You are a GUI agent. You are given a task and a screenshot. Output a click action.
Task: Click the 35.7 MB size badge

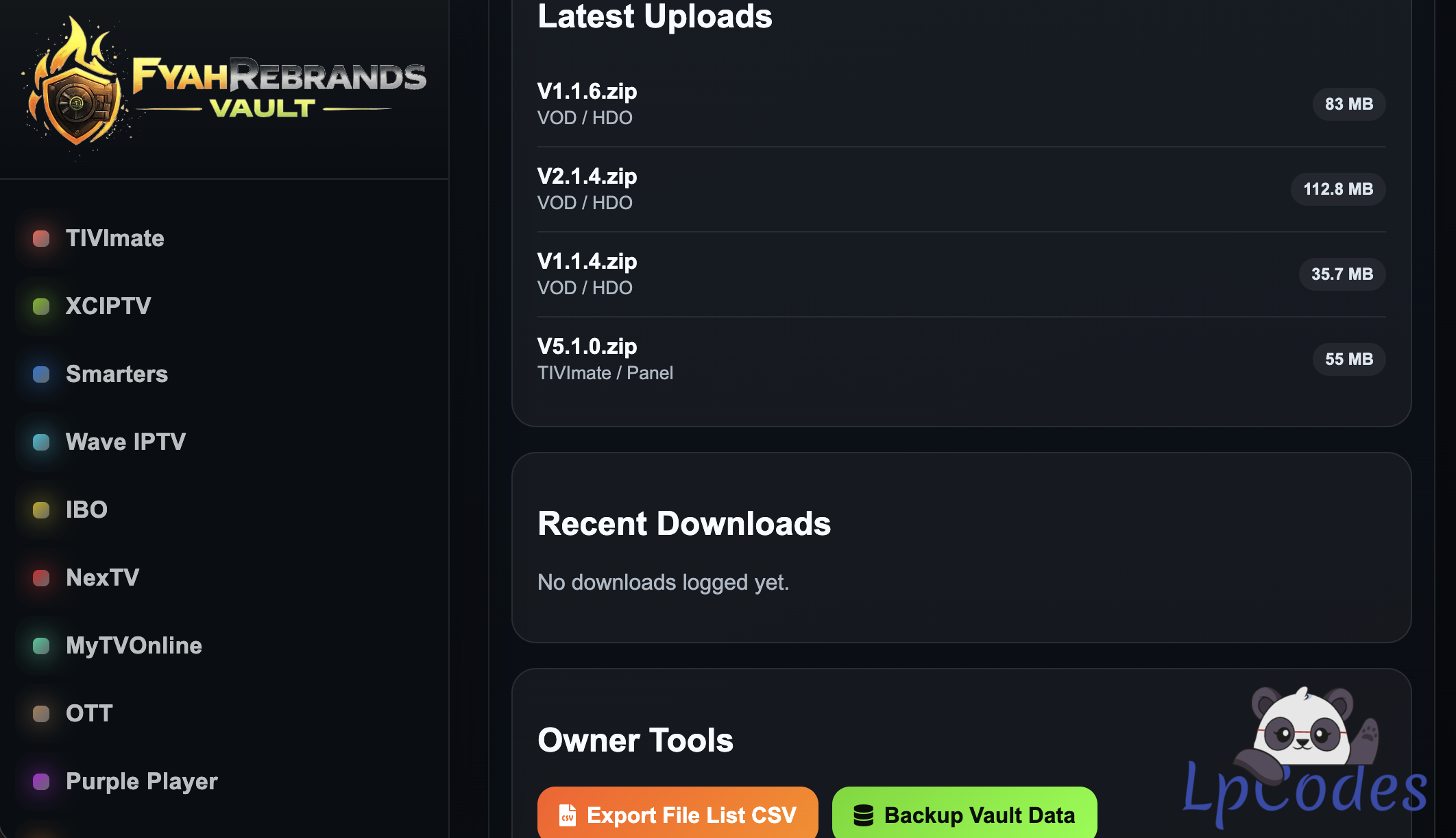(x=1342, y=274)
